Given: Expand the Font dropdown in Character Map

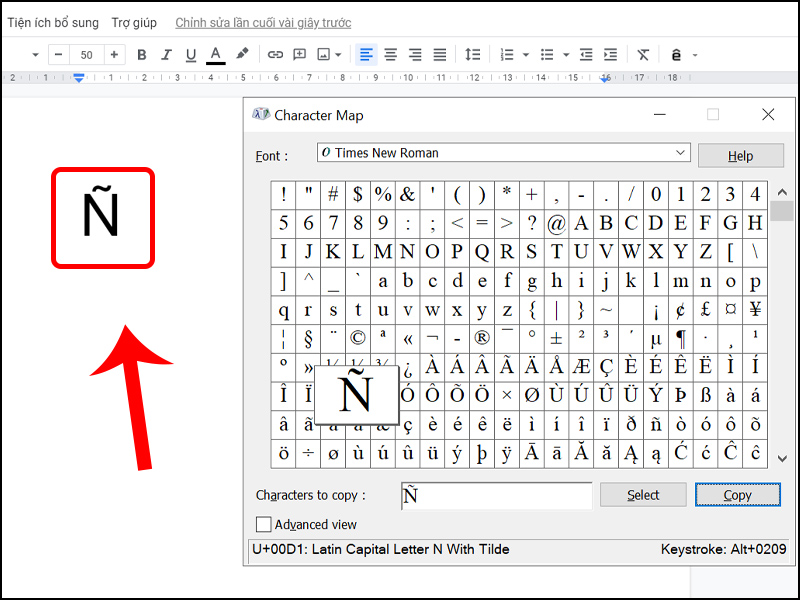Looking at the screenshot, I should click(681, 153).
